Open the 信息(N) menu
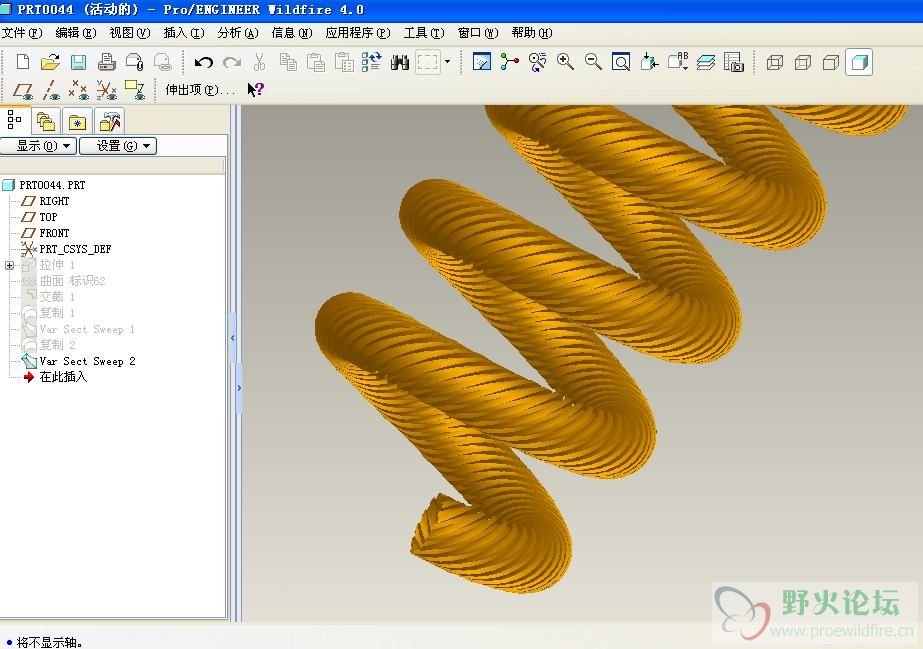 point(292,33)
